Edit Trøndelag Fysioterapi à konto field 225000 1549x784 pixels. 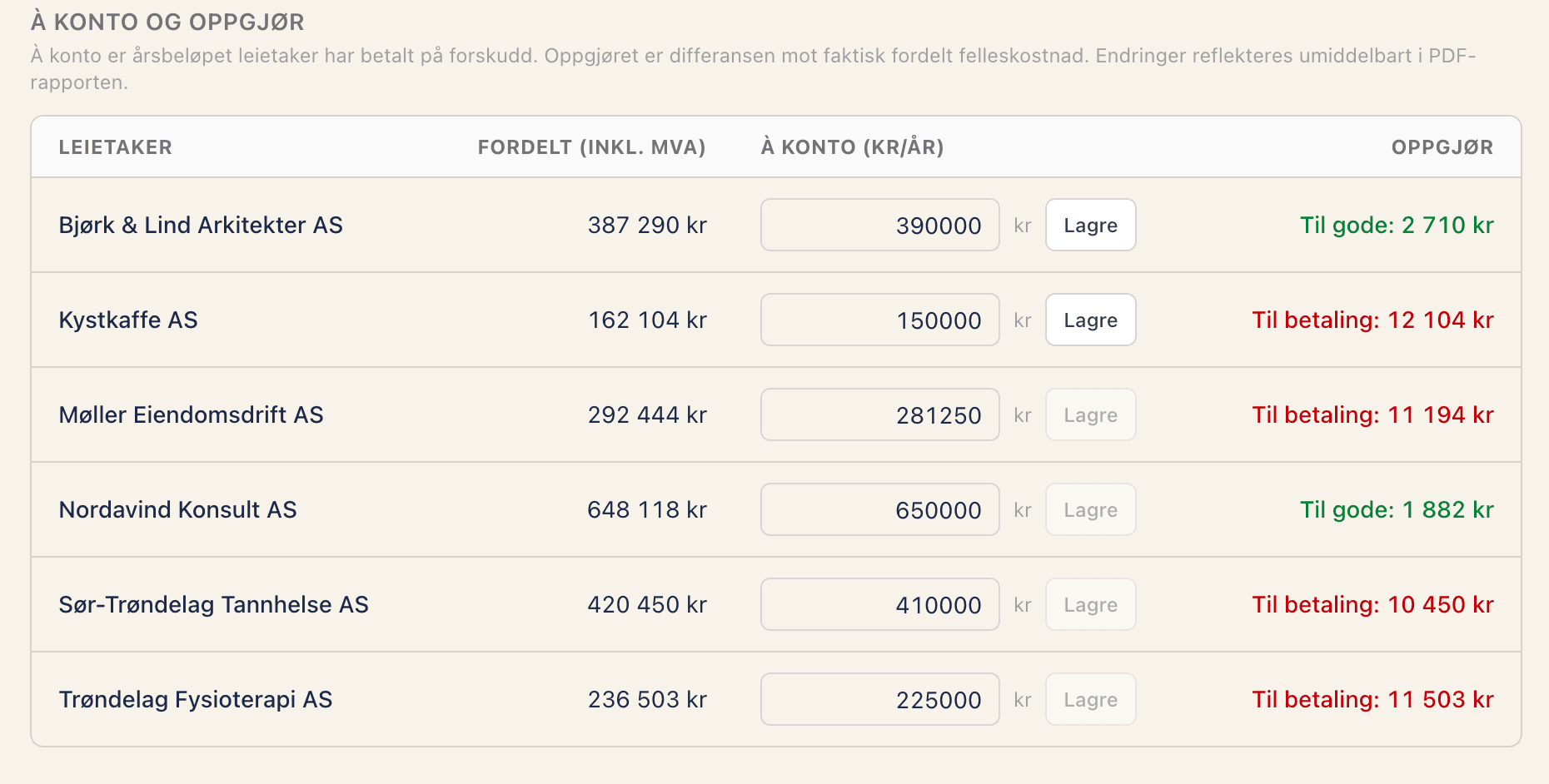coord(879,699)
